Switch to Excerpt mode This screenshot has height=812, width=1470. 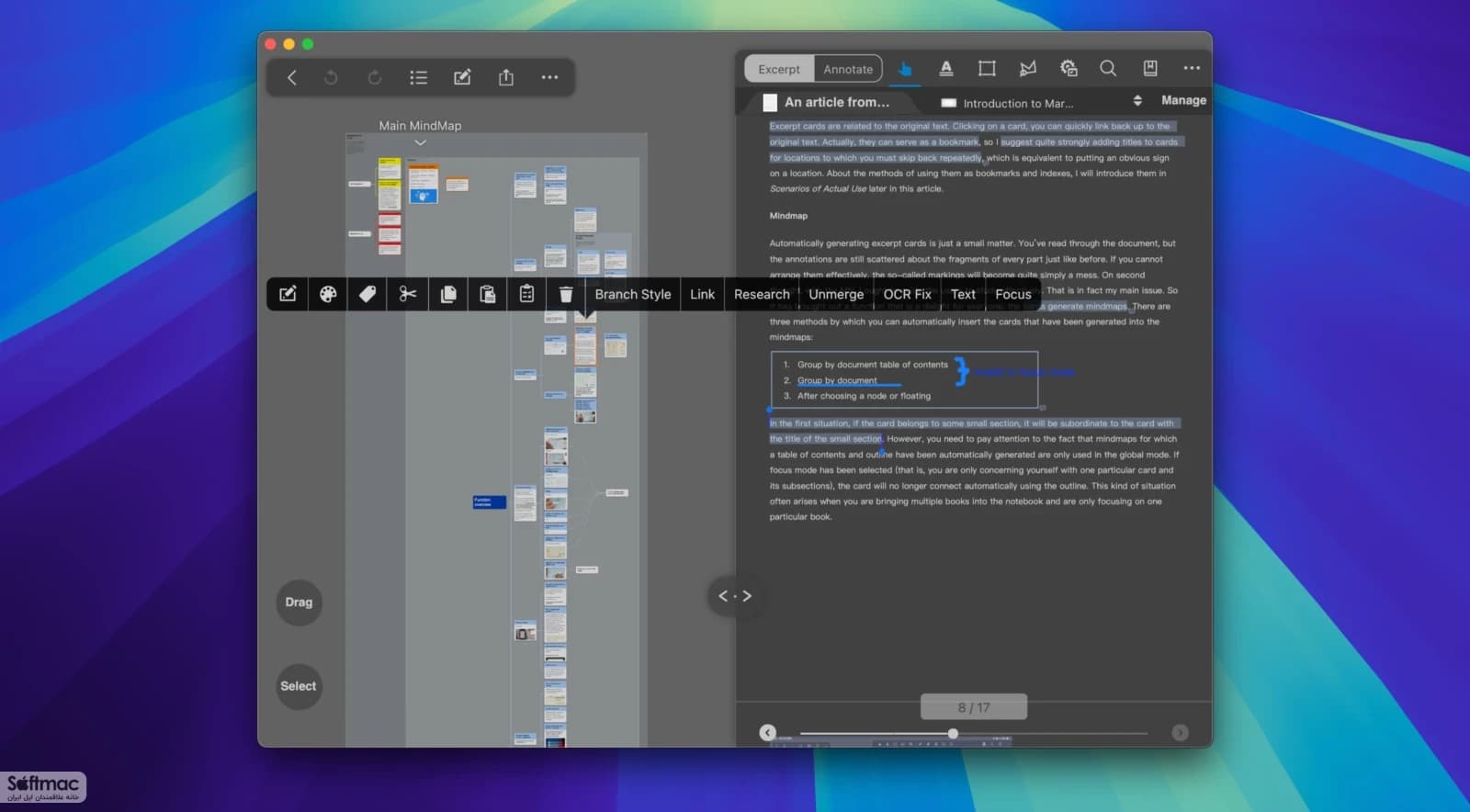coord(779,69)
